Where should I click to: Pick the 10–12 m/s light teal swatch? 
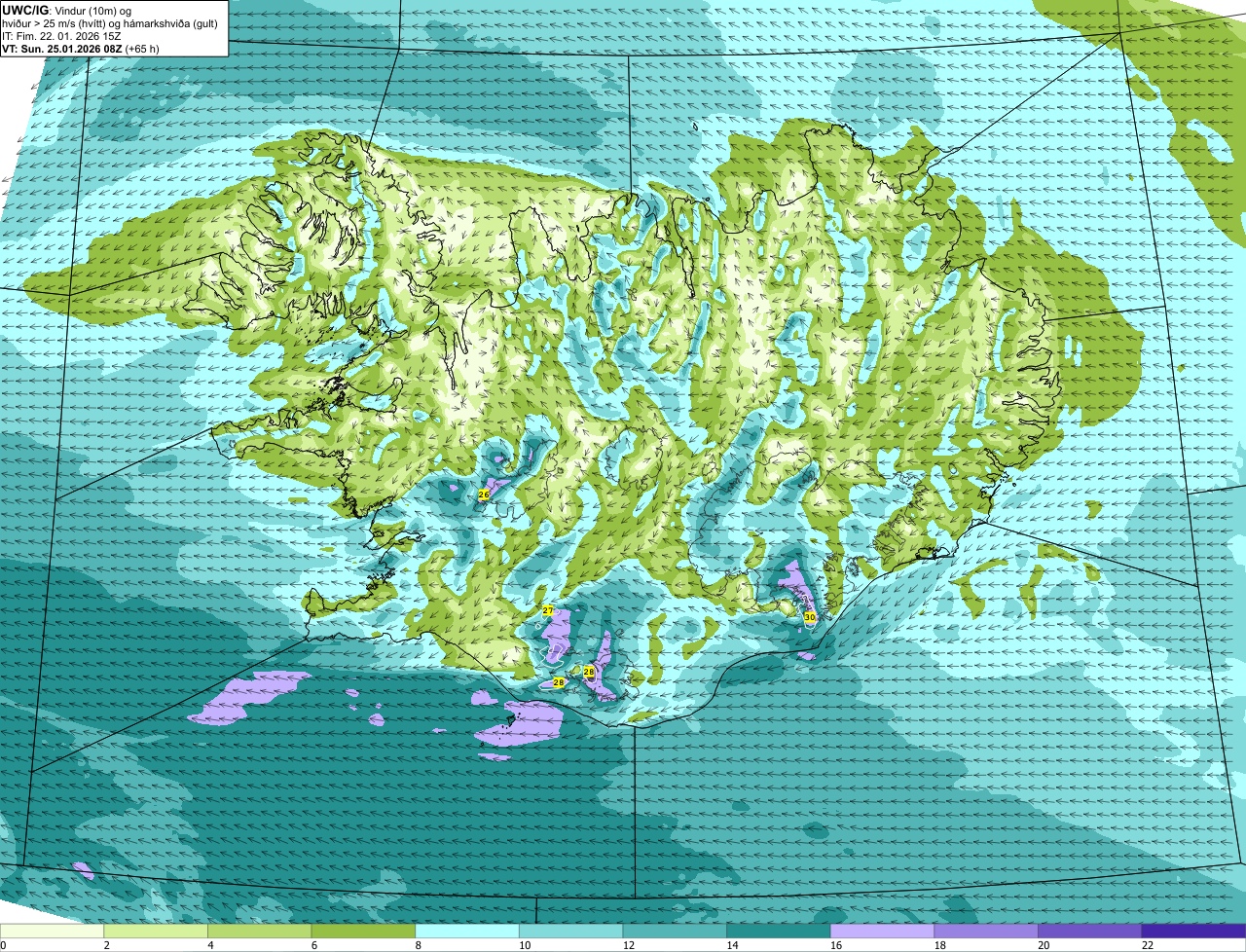[570, 932]
